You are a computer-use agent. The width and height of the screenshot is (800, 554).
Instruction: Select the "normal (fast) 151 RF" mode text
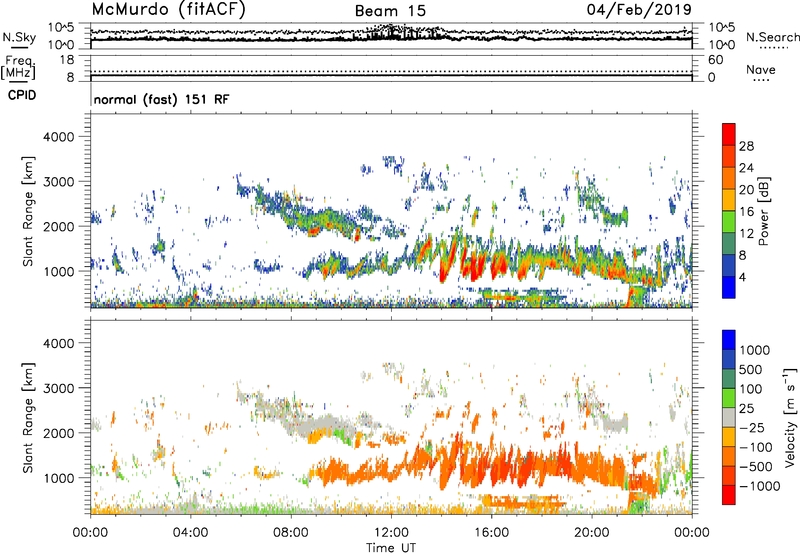click(x=161, y=99)
